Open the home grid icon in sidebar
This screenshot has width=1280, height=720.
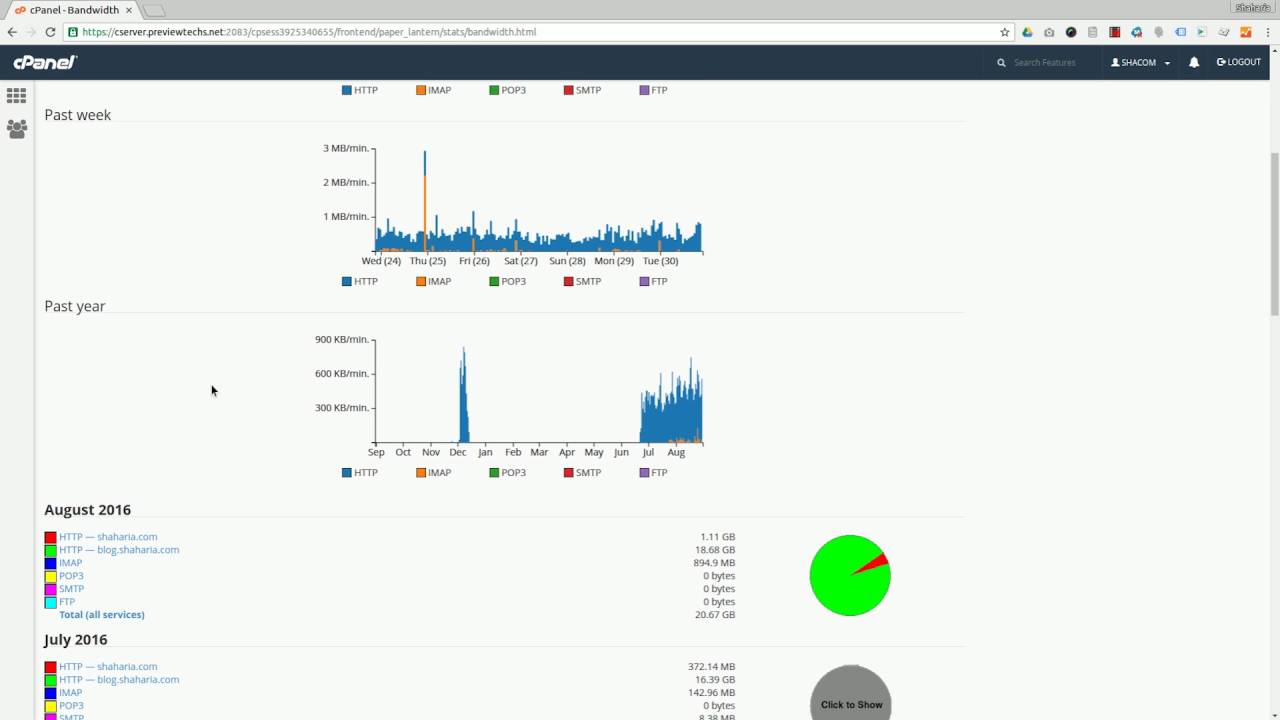[x=17, y=96]
